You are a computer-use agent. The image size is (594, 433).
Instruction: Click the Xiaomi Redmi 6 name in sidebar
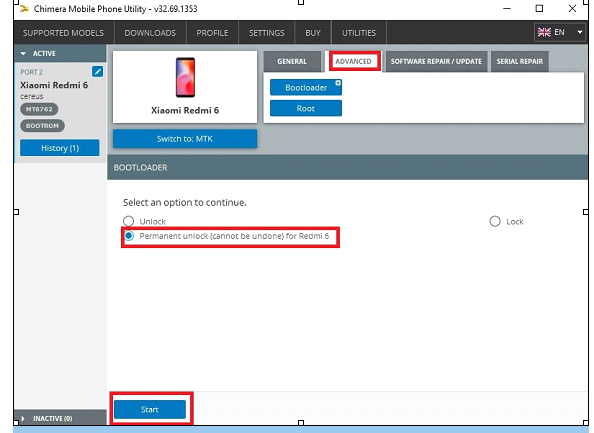pos(54,85)
